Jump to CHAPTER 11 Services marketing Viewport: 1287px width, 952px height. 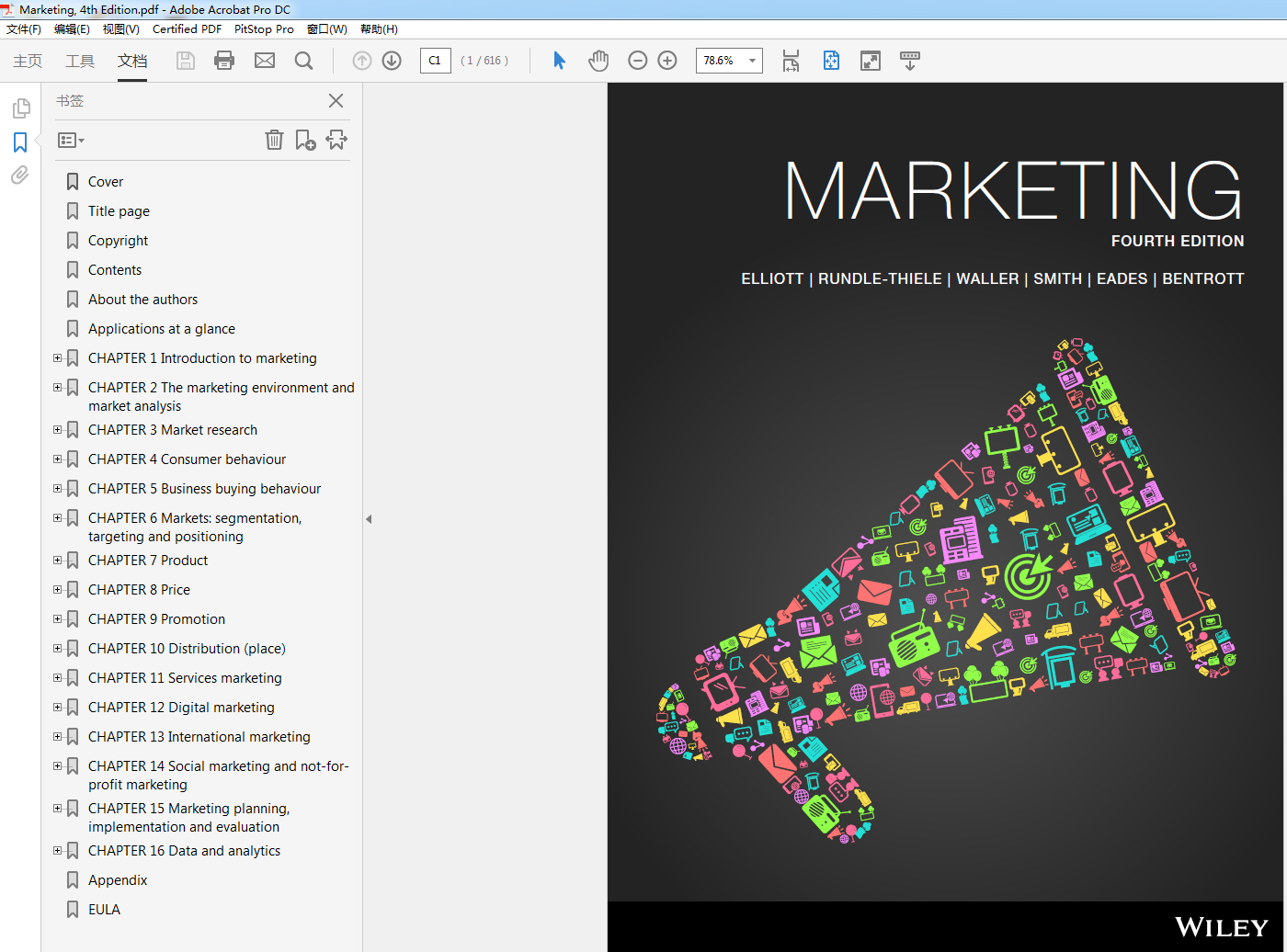[185, 678]
